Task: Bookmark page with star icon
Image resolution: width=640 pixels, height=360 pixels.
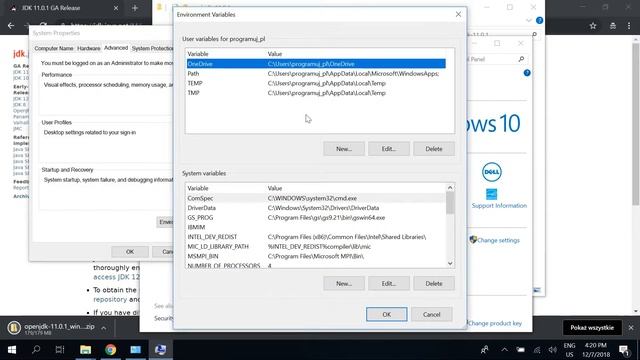Action: point(593,26)
